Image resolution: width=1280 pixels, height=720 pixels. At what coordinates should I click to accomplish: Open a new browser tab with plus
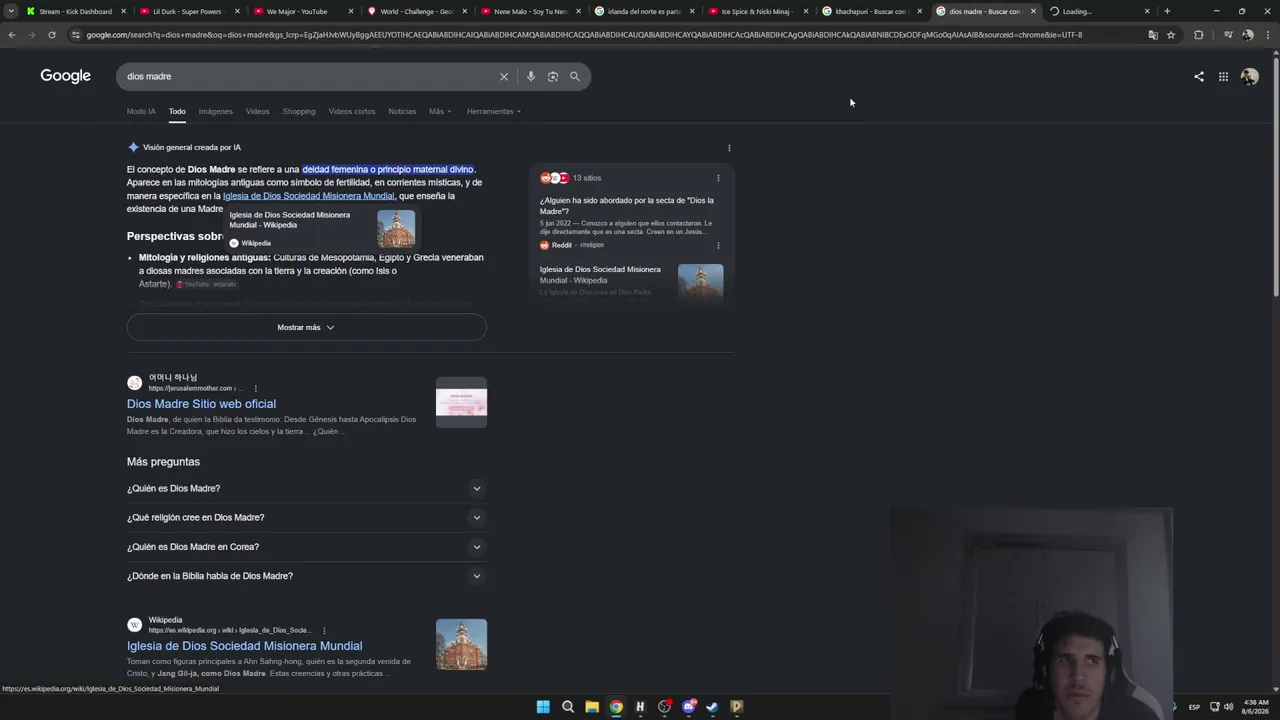(x=1167, y=11)
